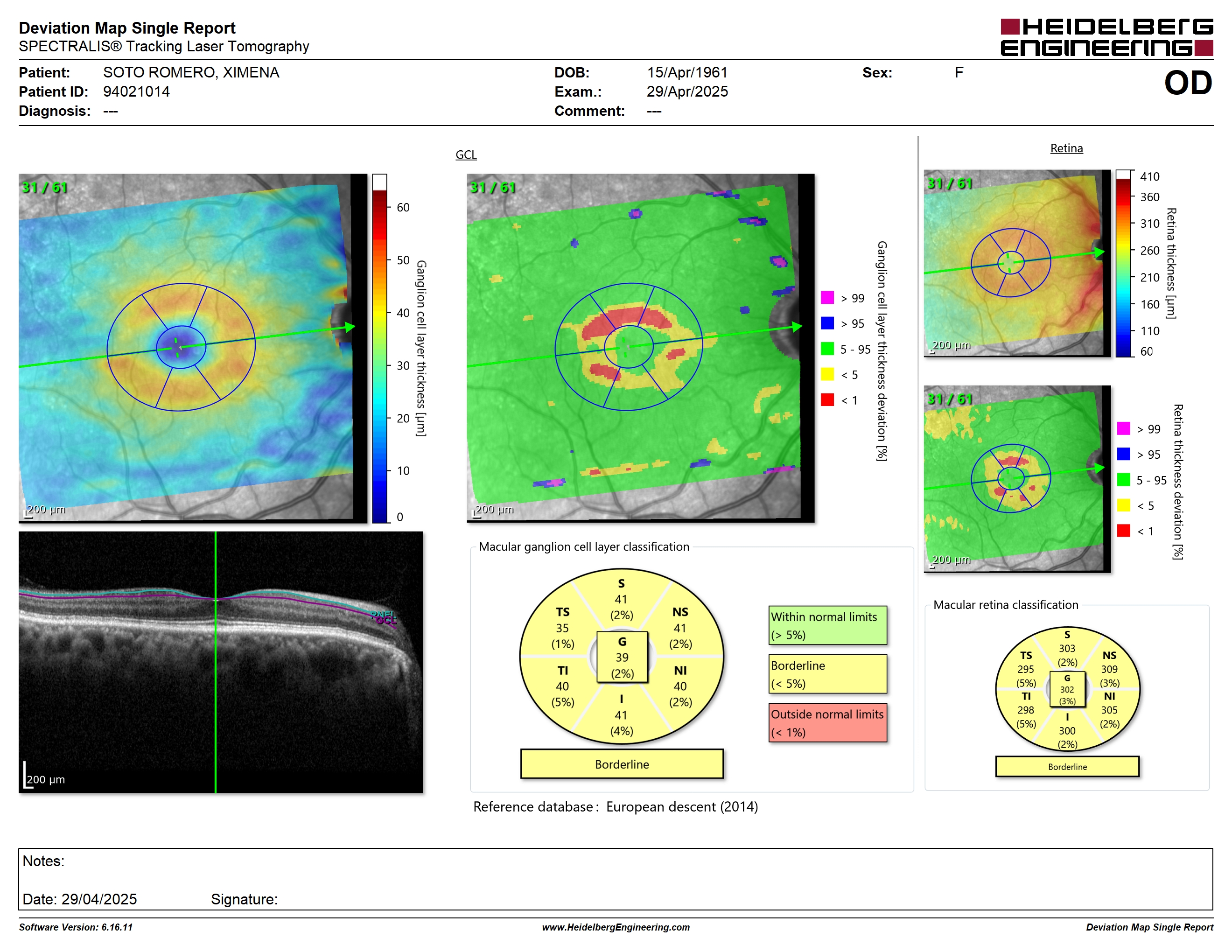Click the Macular ganglion cell layer classification heading
Screen dimensions: 1232x952
(x=584, y=546)
